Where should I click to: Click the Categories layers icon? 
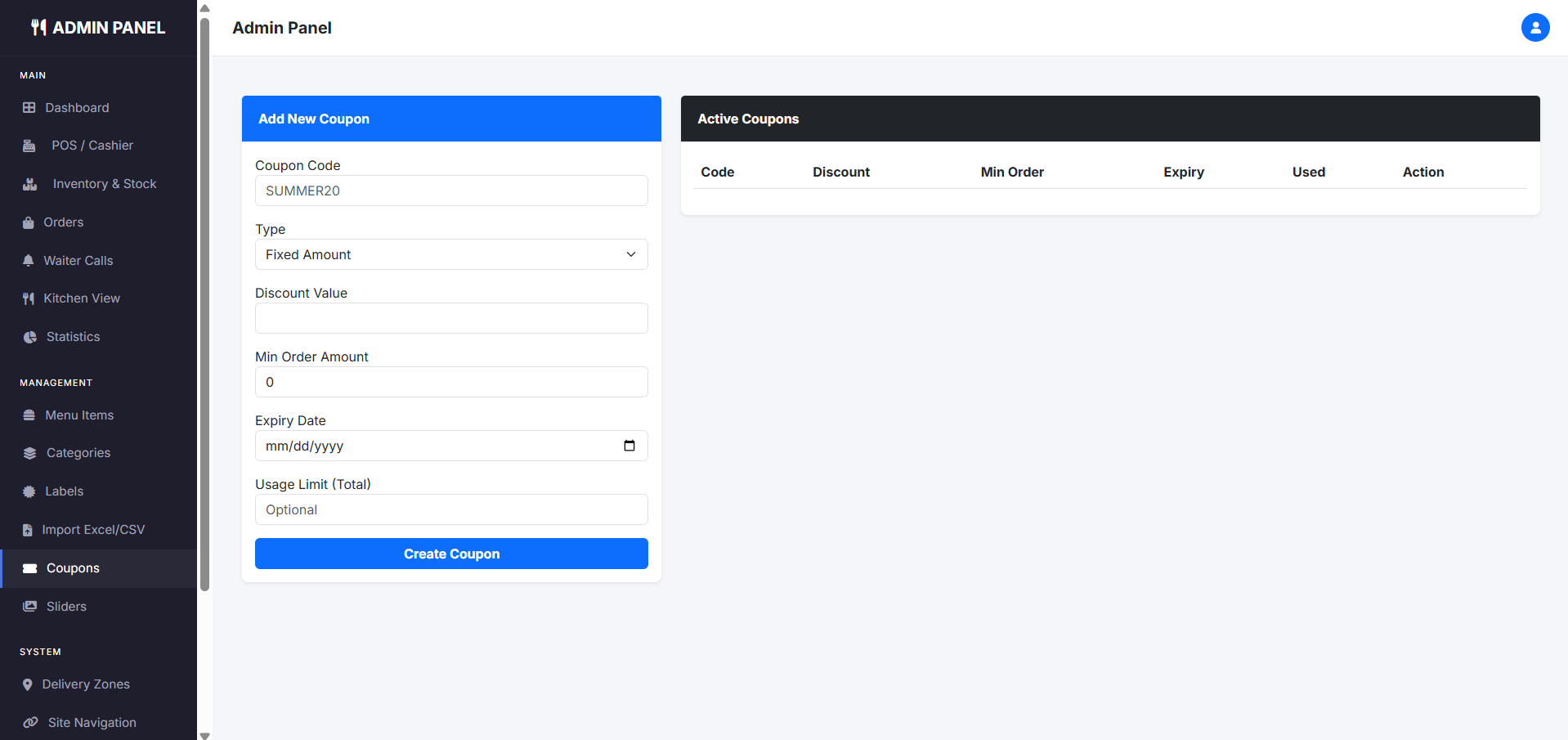(x=30, y=453)
